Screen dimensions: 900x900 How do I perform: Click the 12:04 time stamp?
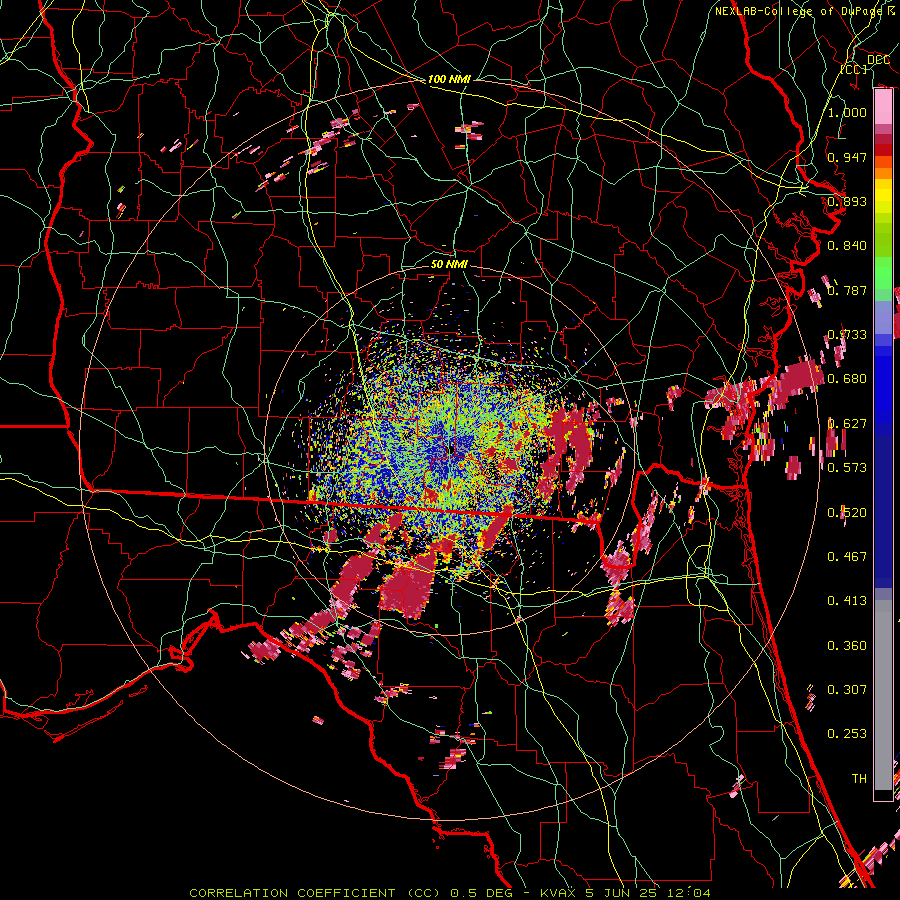688,893
